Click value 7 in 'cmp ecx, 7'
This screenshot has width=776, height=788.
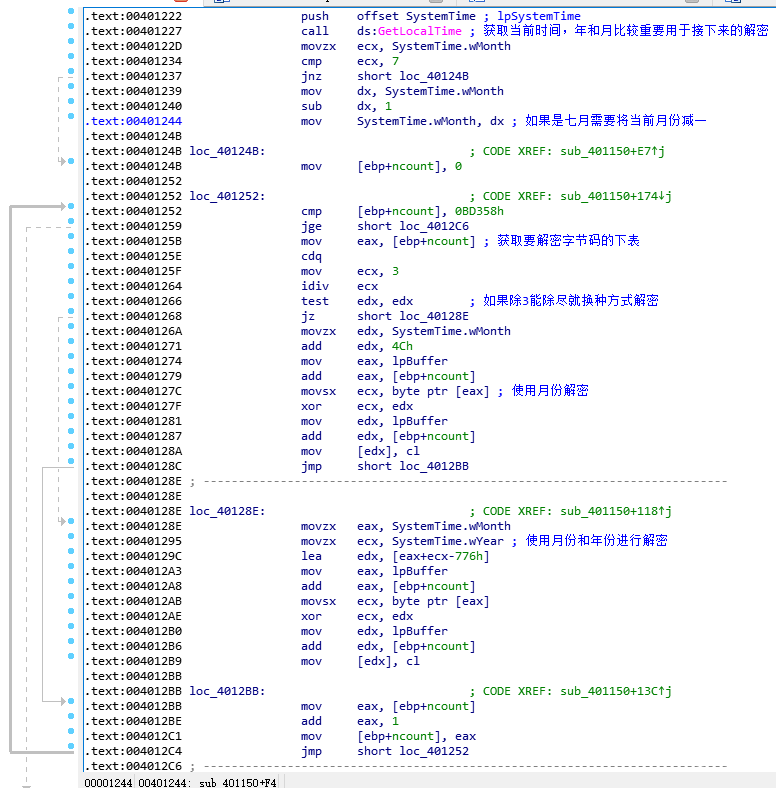[x=396, y=61]
